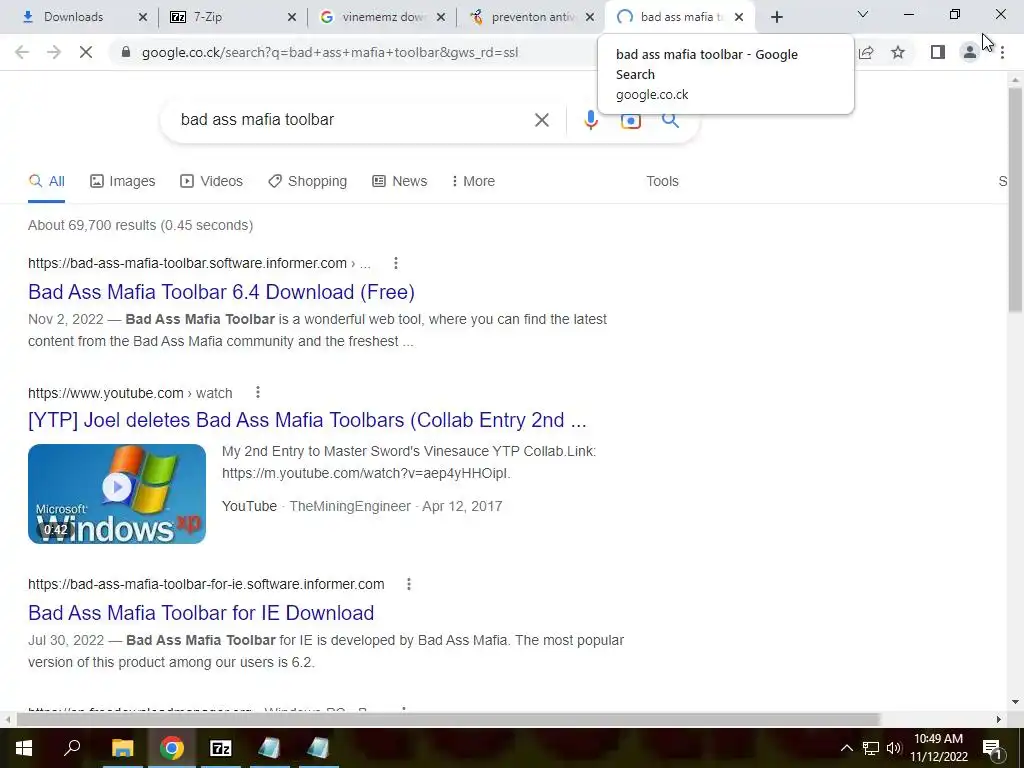Open Chrome's three-dot menu
Viewport: 1024px width, 768px height.
pos(1002,52)
